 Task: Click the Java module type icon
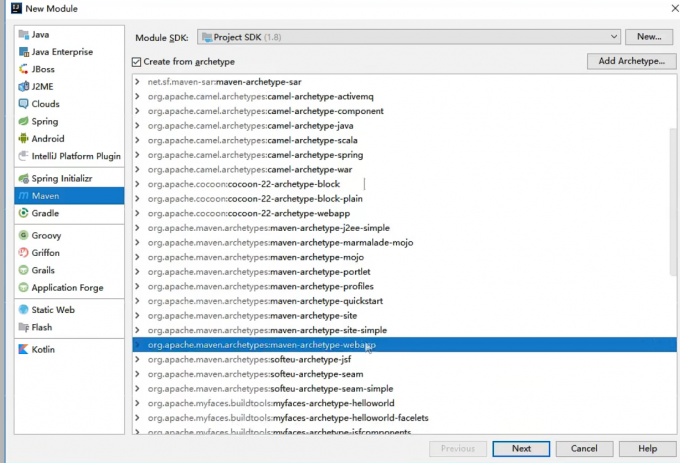23,34
